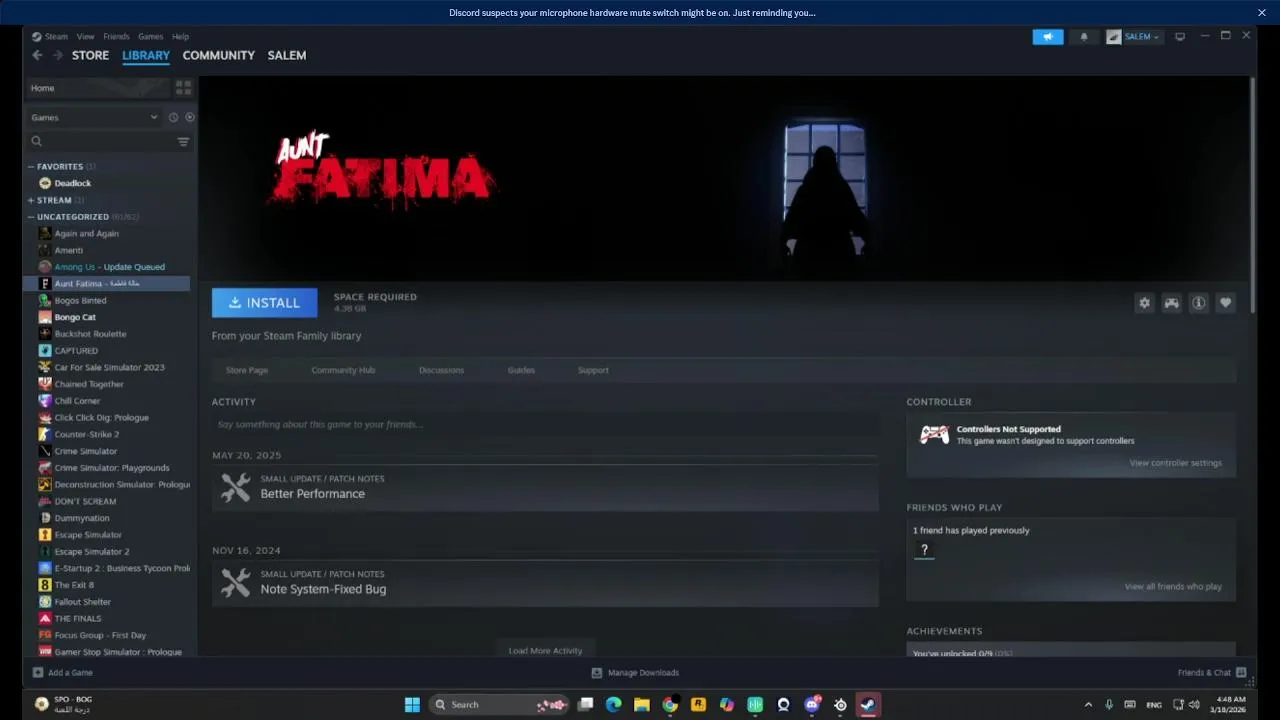Open the announcements megaphone icon
Image resolution: width=1280 pixels, height=720 pixels.
click(x=1048, y=37)
